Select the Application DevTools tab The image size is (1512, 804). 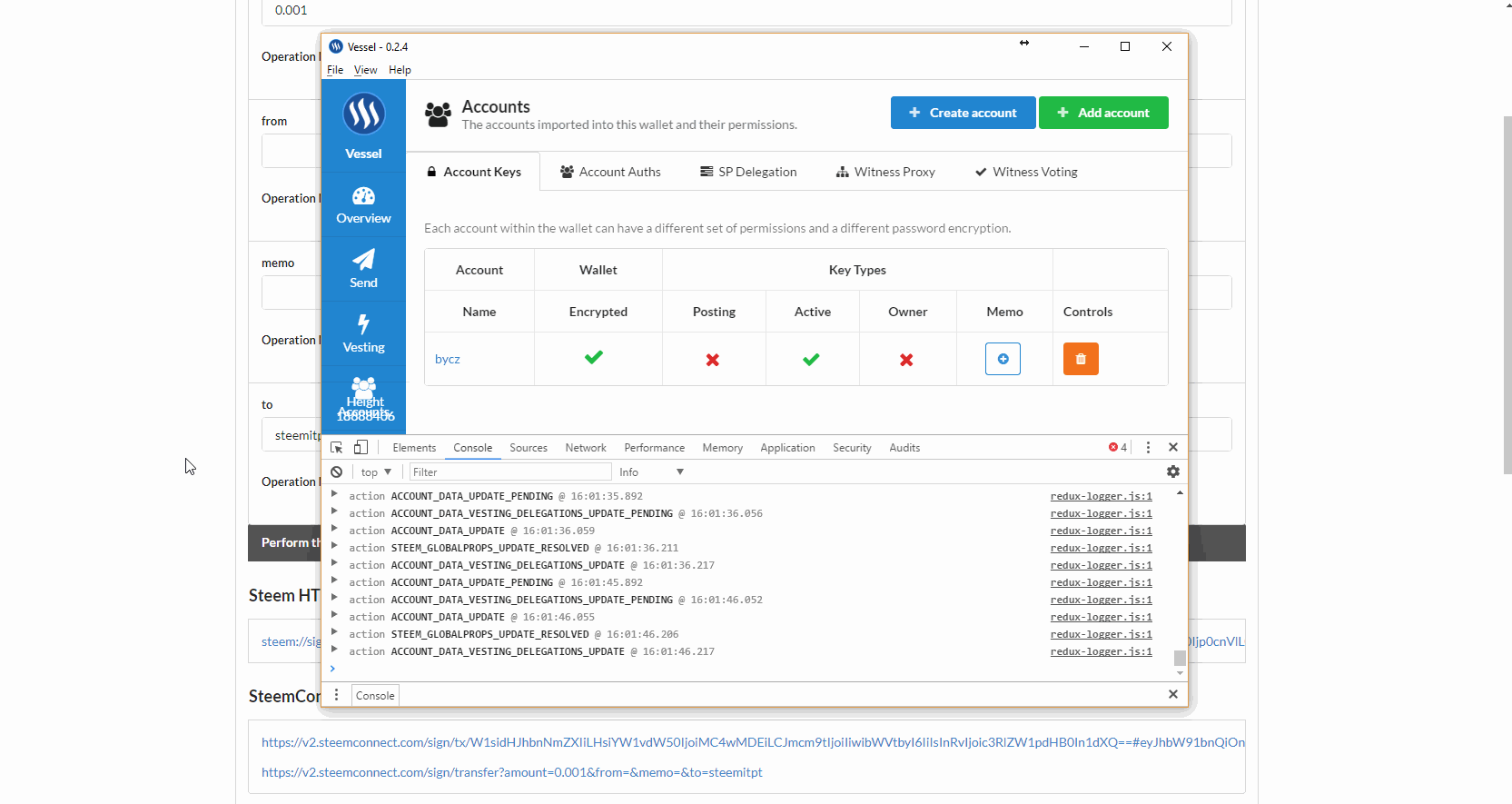click(x=788, y=448)
